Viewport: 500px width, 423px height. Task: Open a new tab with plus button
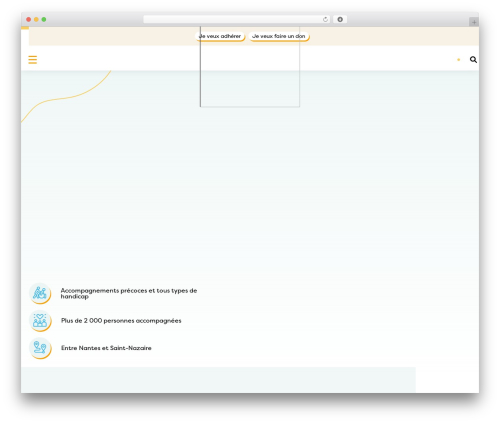[x=474, y=22]
